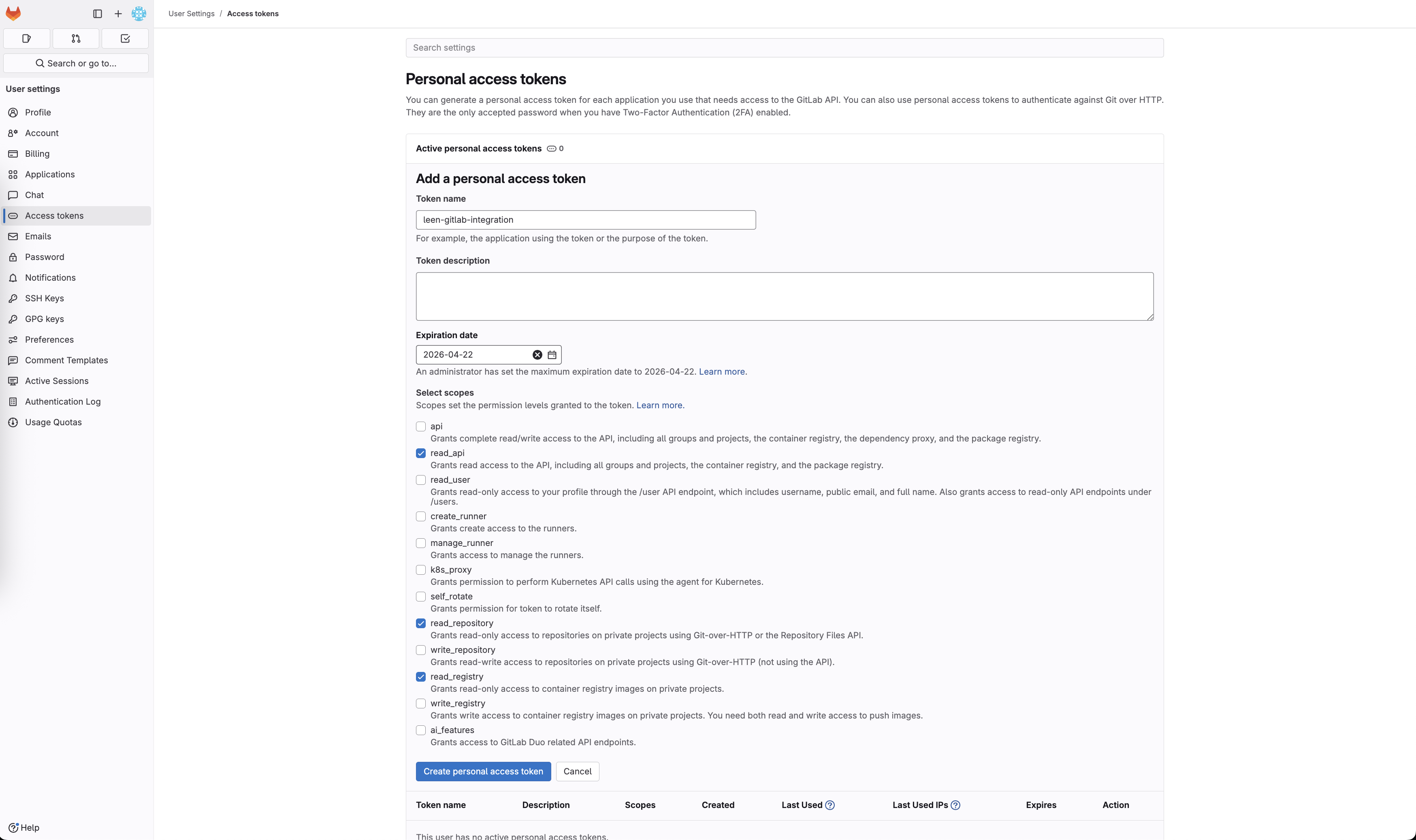Screen dimensions: 1416x840
Task: Click the Search or go to field
Action: point(76,64)
